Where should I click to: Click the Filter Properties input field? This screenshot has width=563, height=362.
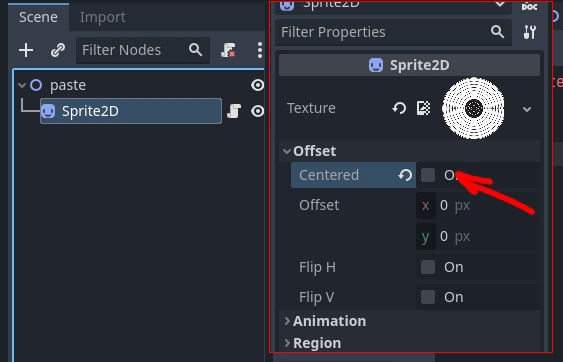393,32
